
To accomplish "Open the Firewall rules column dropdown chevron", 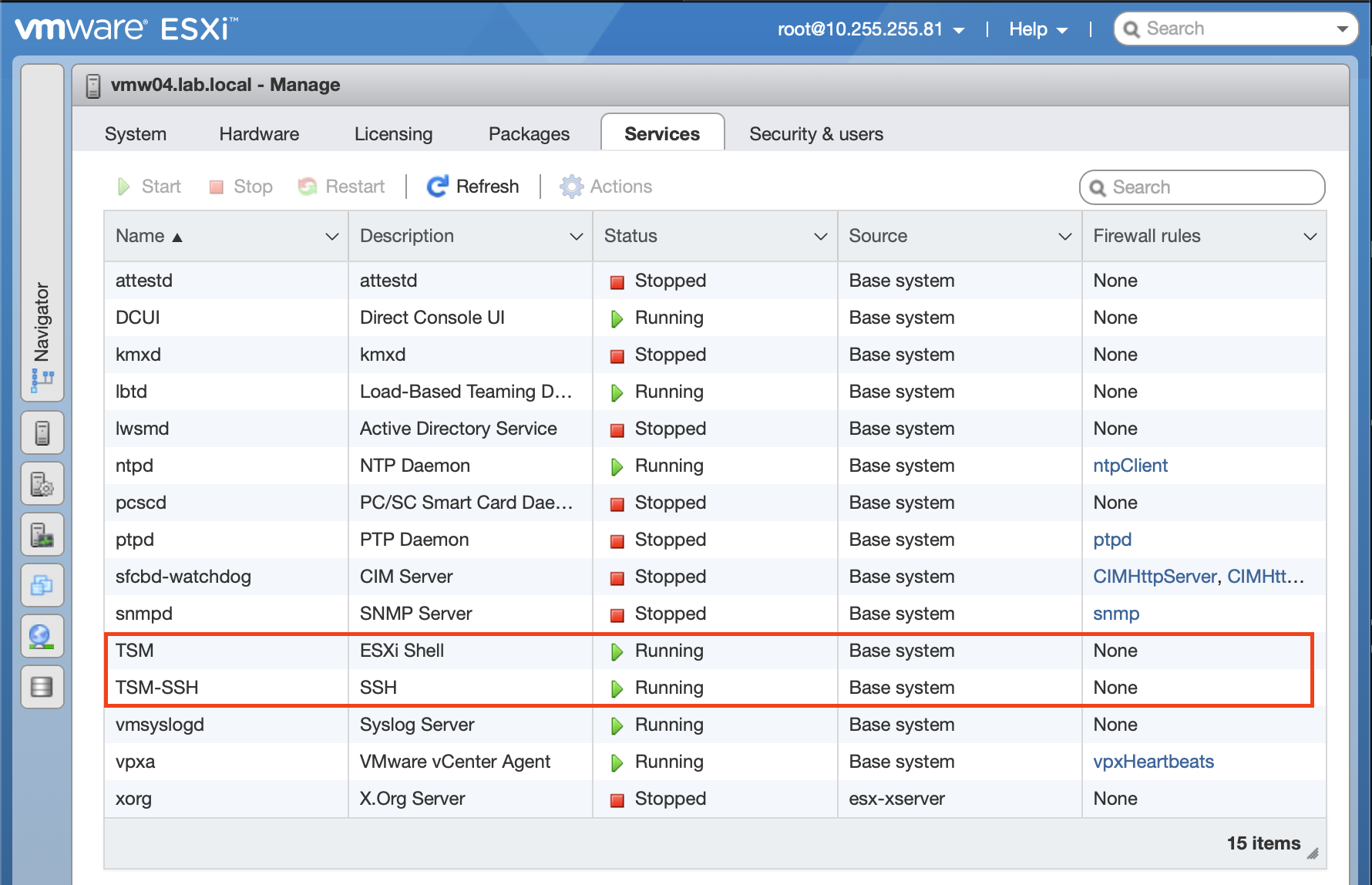I will pyautogui.click(x=1310, y=237).
